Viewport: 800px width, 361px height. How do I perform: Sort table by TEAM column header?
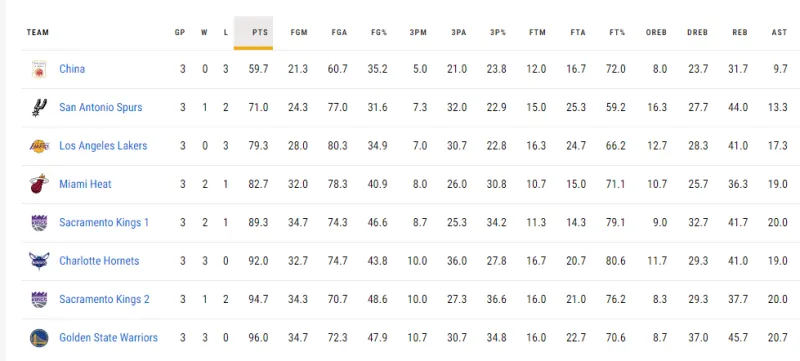point(38,33)
